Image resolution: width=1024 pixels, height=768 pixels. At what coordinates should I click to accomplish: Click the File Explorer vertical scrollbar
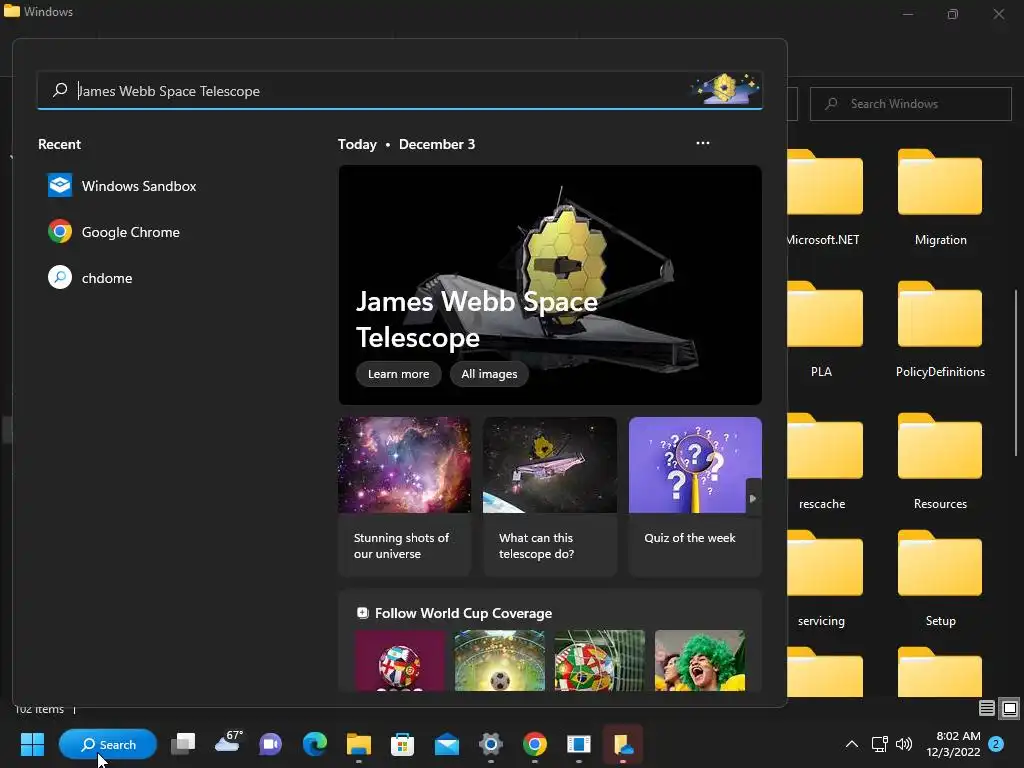pos(1016,374)
